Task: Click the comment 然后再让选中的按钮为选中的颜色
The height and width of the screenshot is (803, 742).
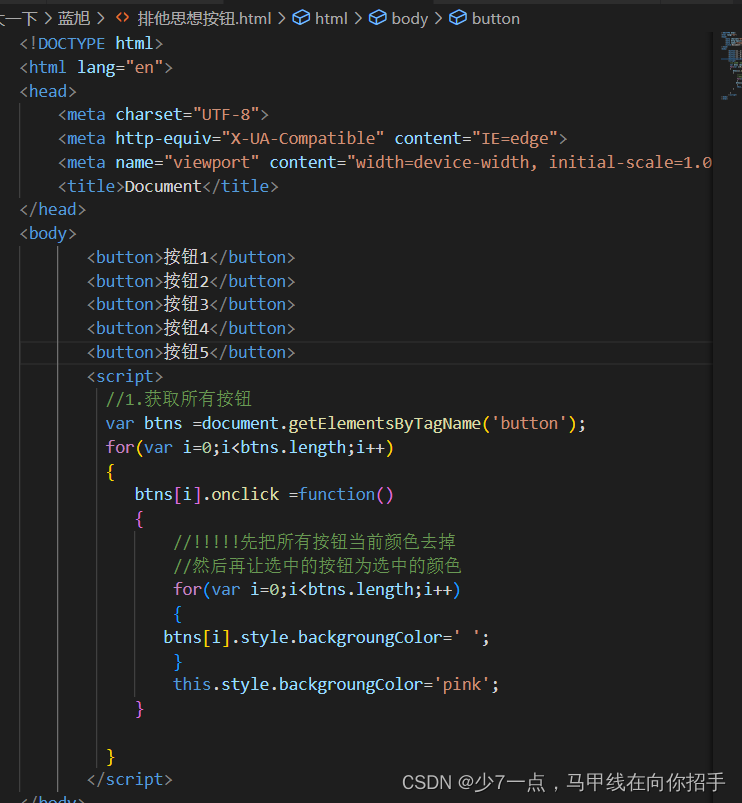Action: [317, 566]
